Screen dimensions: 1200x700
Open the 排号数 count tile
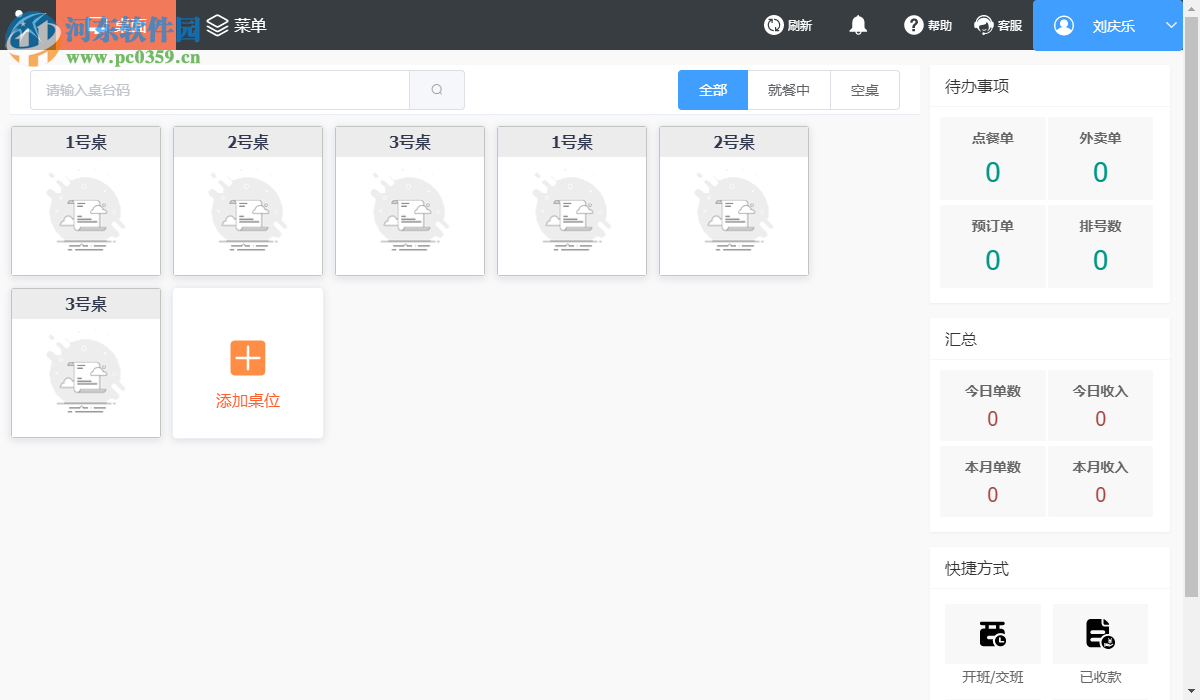click(x=1100, y=246)
